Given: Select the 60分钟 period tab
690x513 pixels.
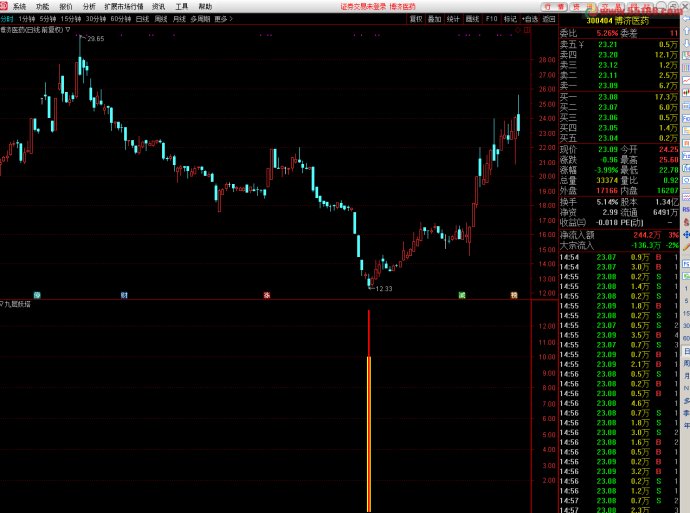Looking at the screenshot, I should click(x=121, y=19).
